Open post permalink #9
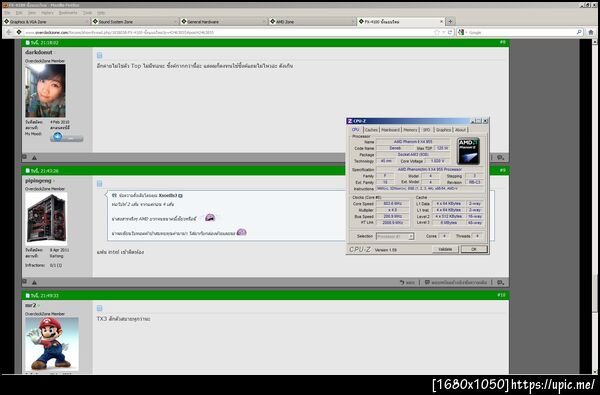Screen dimensions: 600x395 [502, 170]
